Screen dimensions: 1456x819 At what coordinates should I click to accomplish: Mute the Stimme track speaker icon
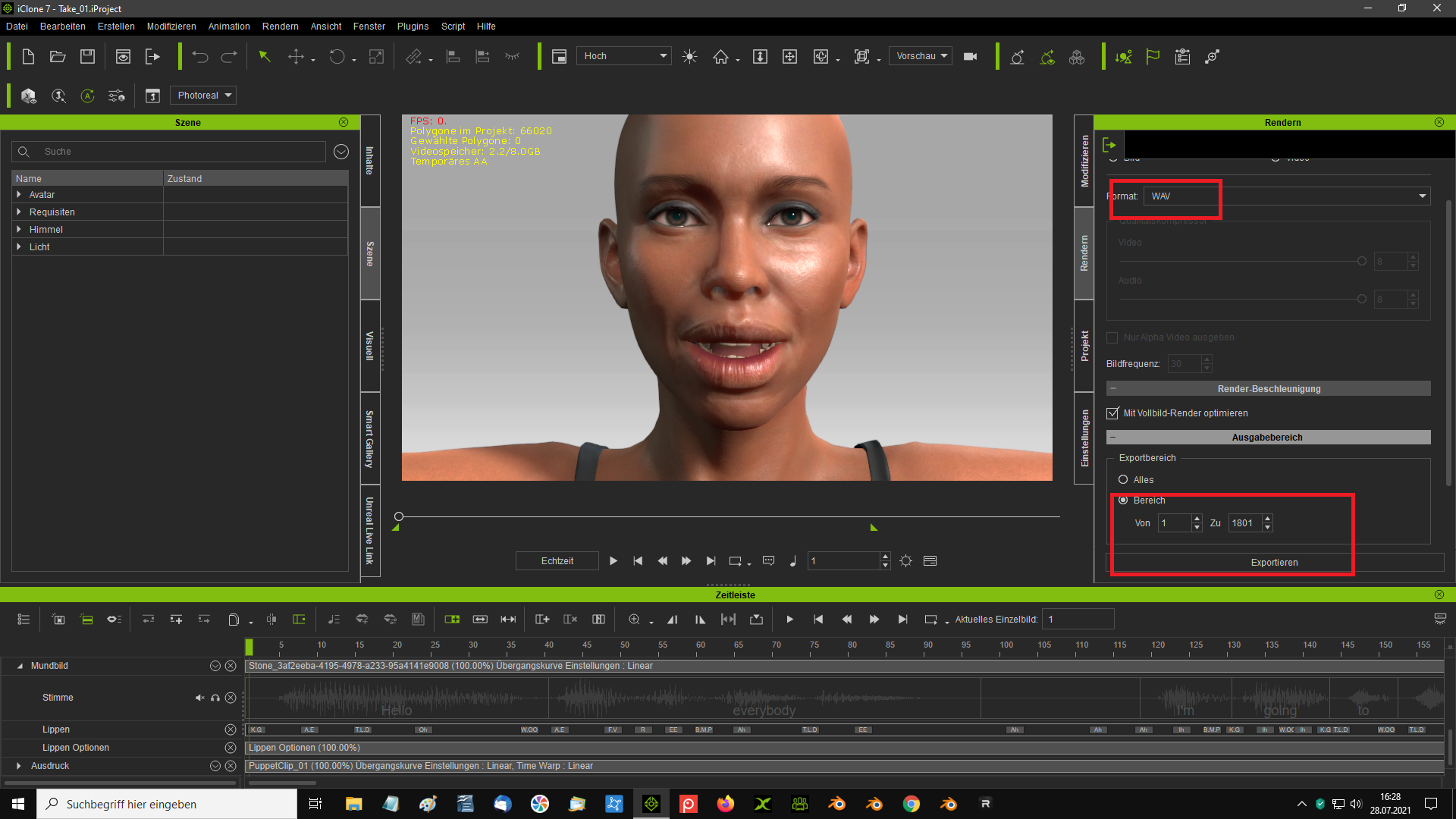pos(200,698)
